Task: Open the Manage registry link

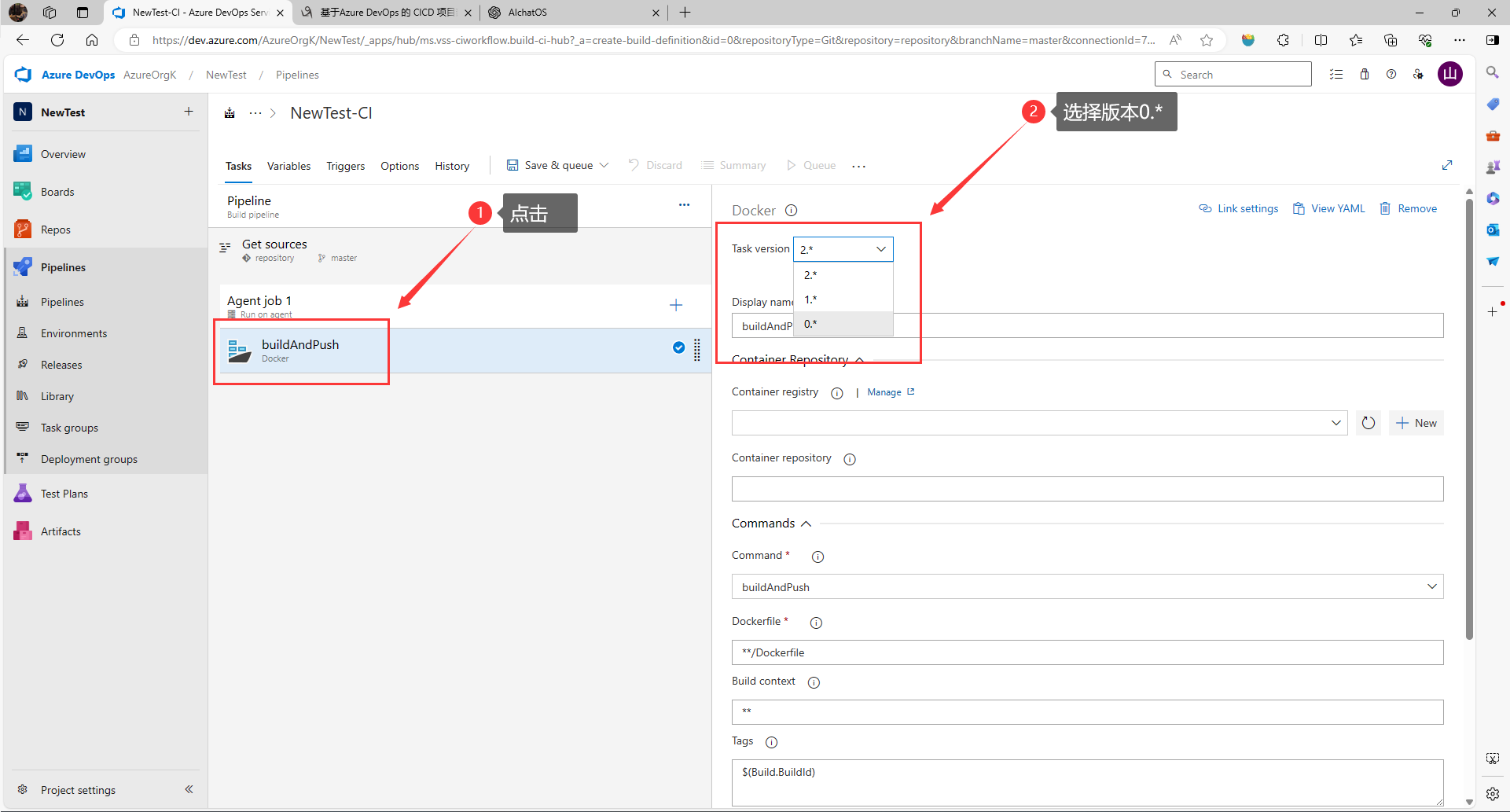Action: [x=891, y=392]
